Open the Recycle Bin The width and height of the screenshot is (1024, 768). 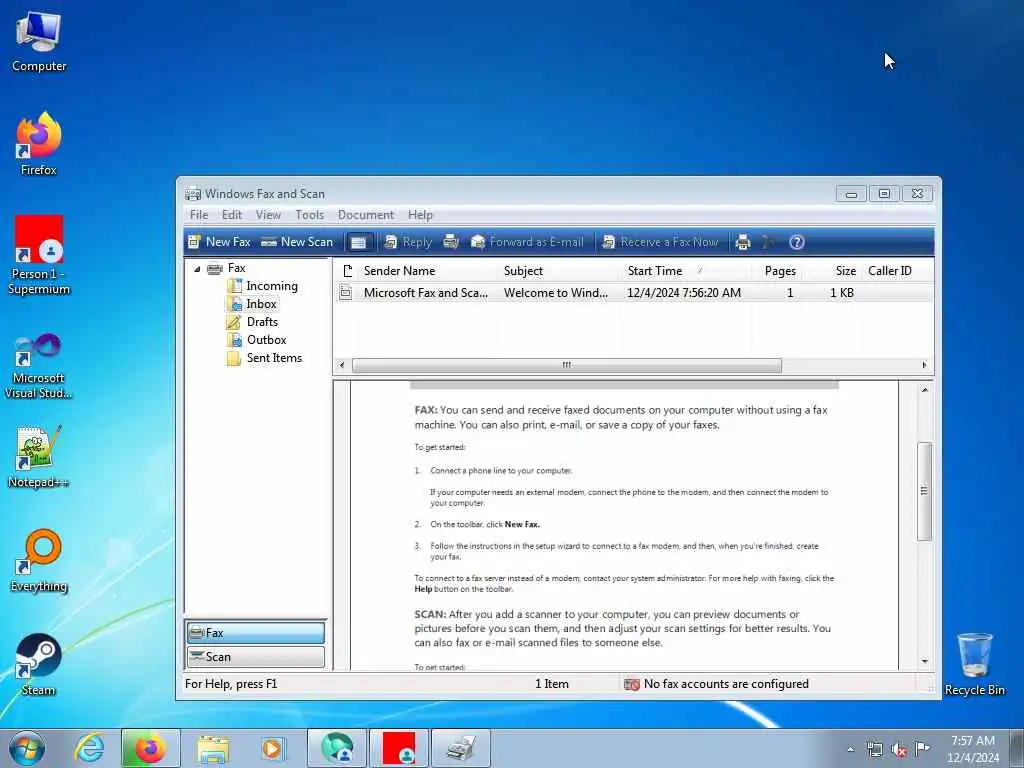pyautogui.click(x=974, y=665)
